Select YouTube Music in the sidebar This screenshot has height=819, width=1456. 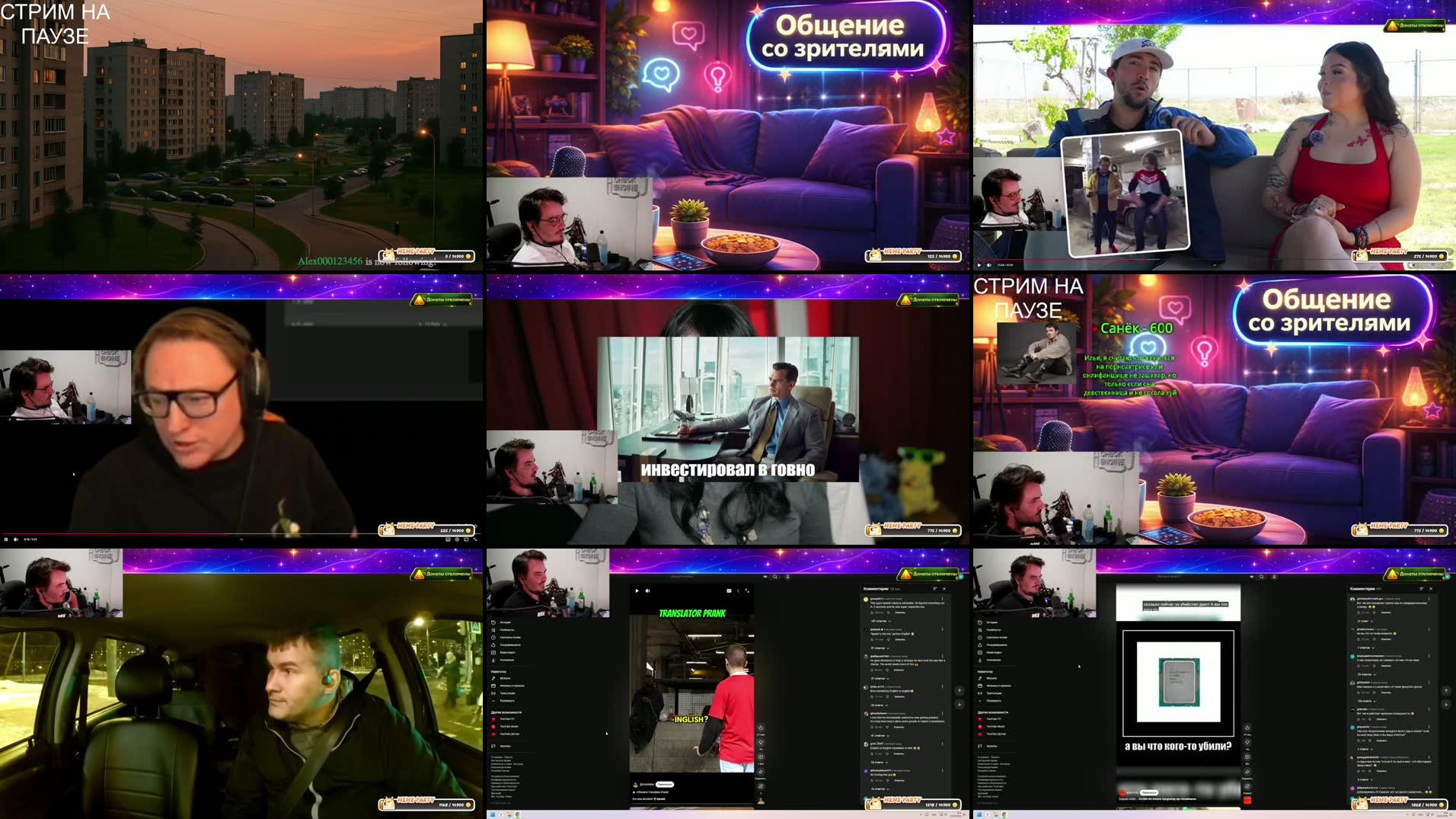click(509, 726)
